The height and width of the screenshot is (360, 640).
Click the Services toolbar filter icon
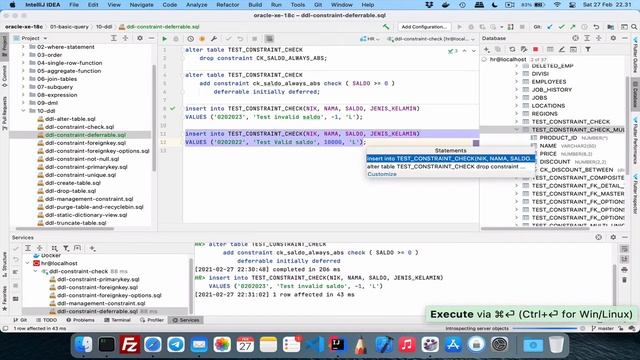point(66,248)
